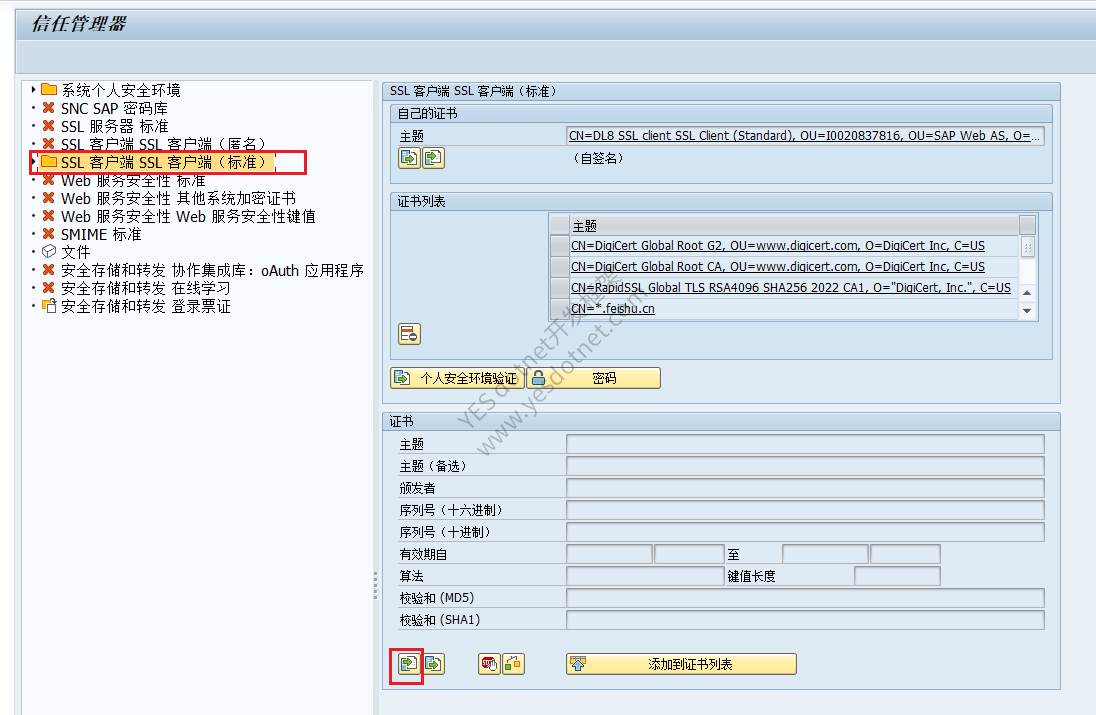Open the DigiCert Global Root CA certificate
Screen dimensions: 1096x715
778,267
